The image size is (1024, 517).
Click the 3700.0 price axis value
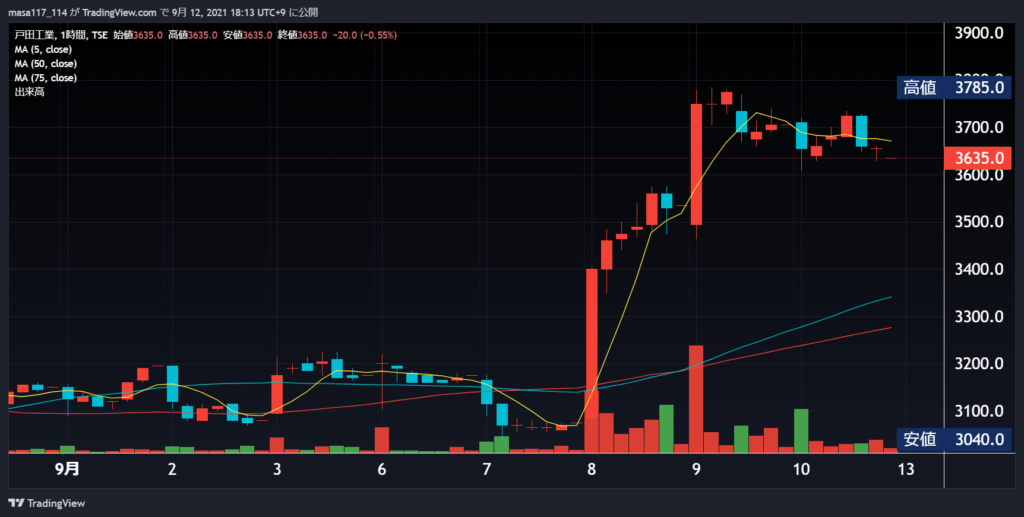(979, 127)
